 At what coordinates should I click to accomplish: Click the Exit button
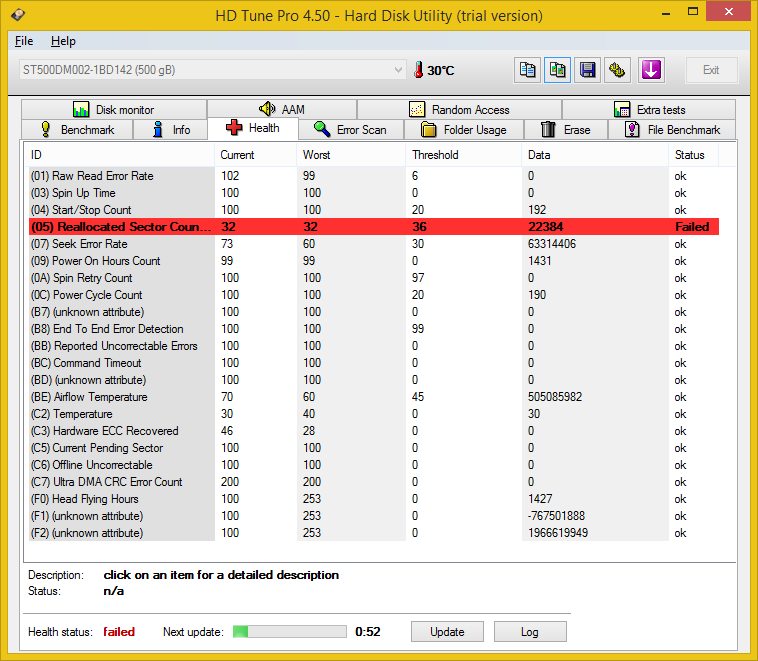711,70
